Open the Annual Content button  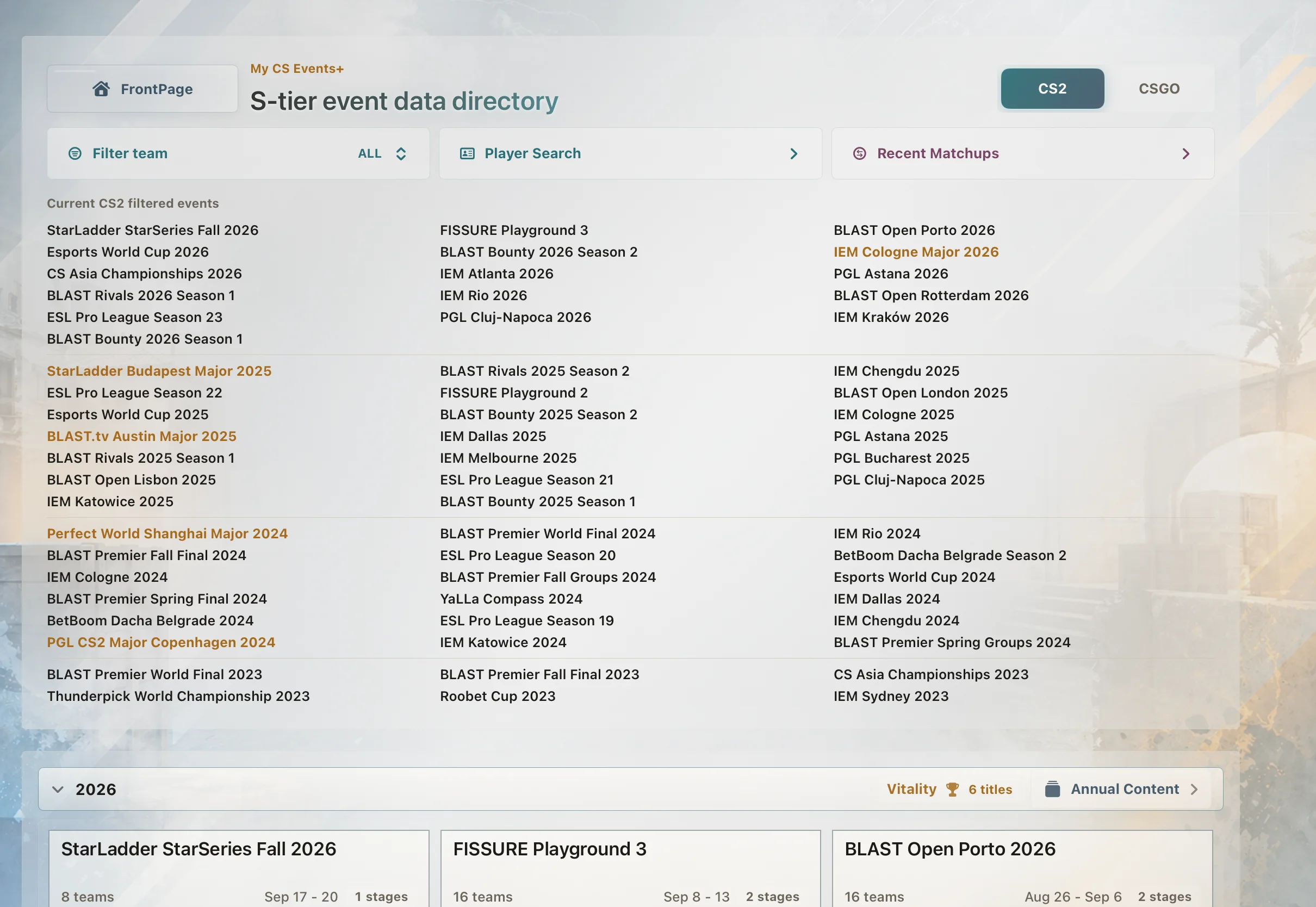click(x=1122, y=789)
